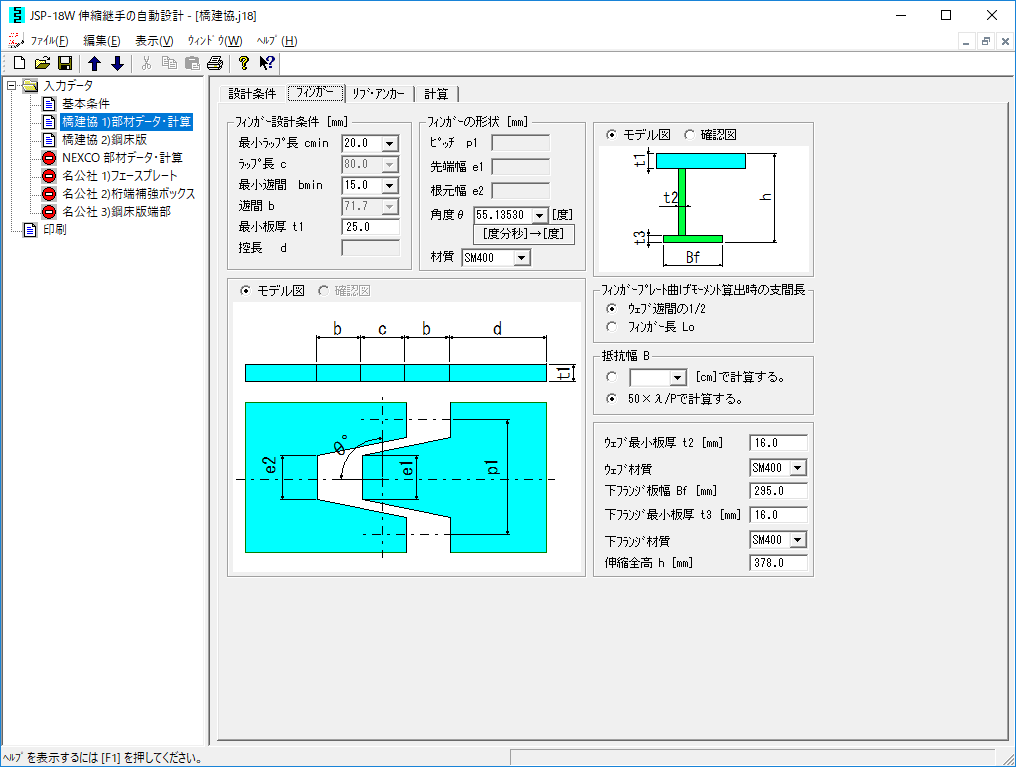This screenshot has height=767, width=1016.
Task: Activate the context help pointer icon
Action: point(266,64)
